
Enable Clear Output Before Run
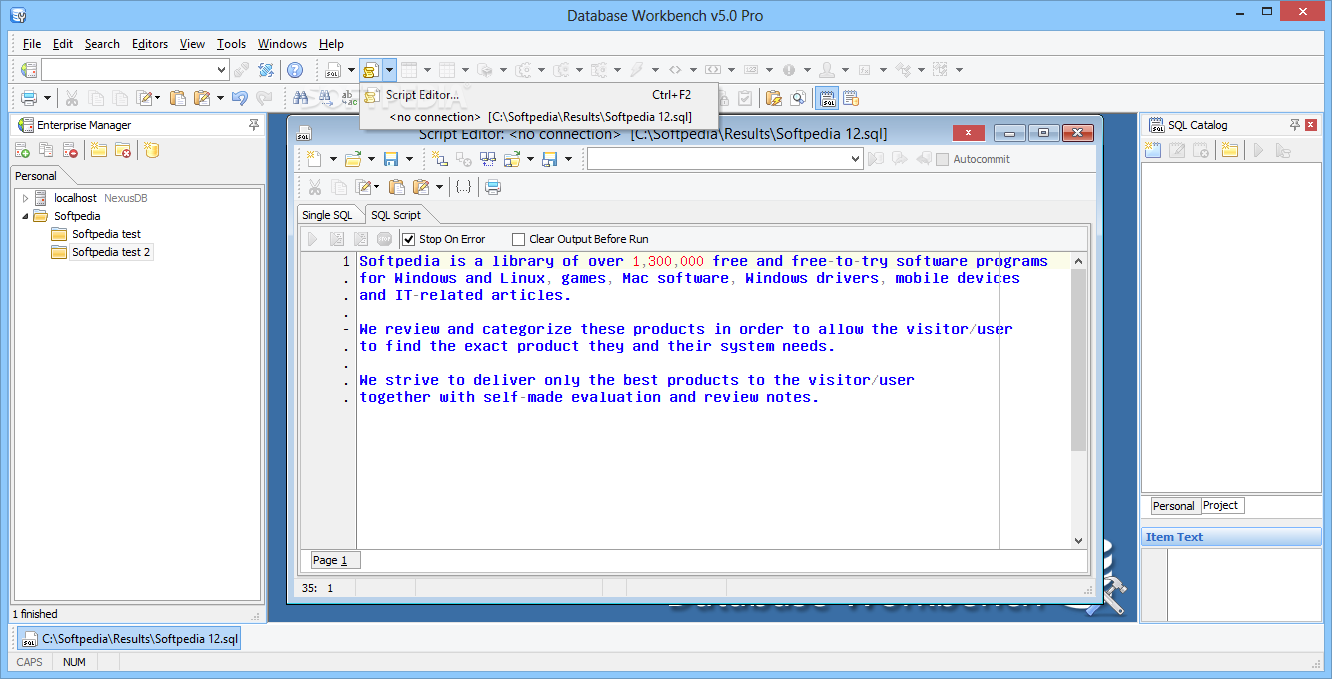[x=518, y=239]
